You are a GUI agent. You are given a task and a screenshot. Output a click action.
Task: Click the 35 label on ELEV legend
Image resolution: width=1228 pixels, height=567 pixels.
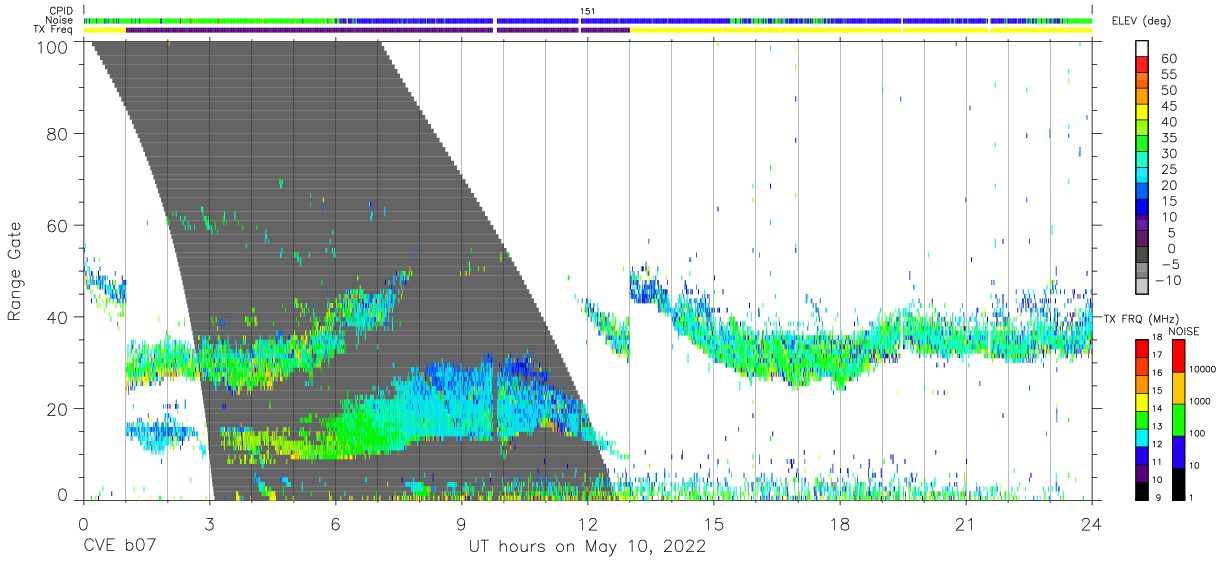coord(1169,138)
